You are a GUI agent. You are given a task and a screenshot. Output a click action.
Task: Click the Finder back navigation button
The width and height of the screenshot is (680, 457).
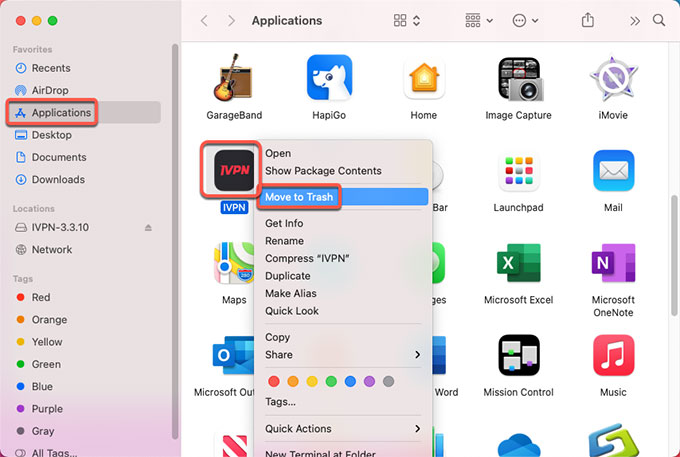click(x=205, y=20)
